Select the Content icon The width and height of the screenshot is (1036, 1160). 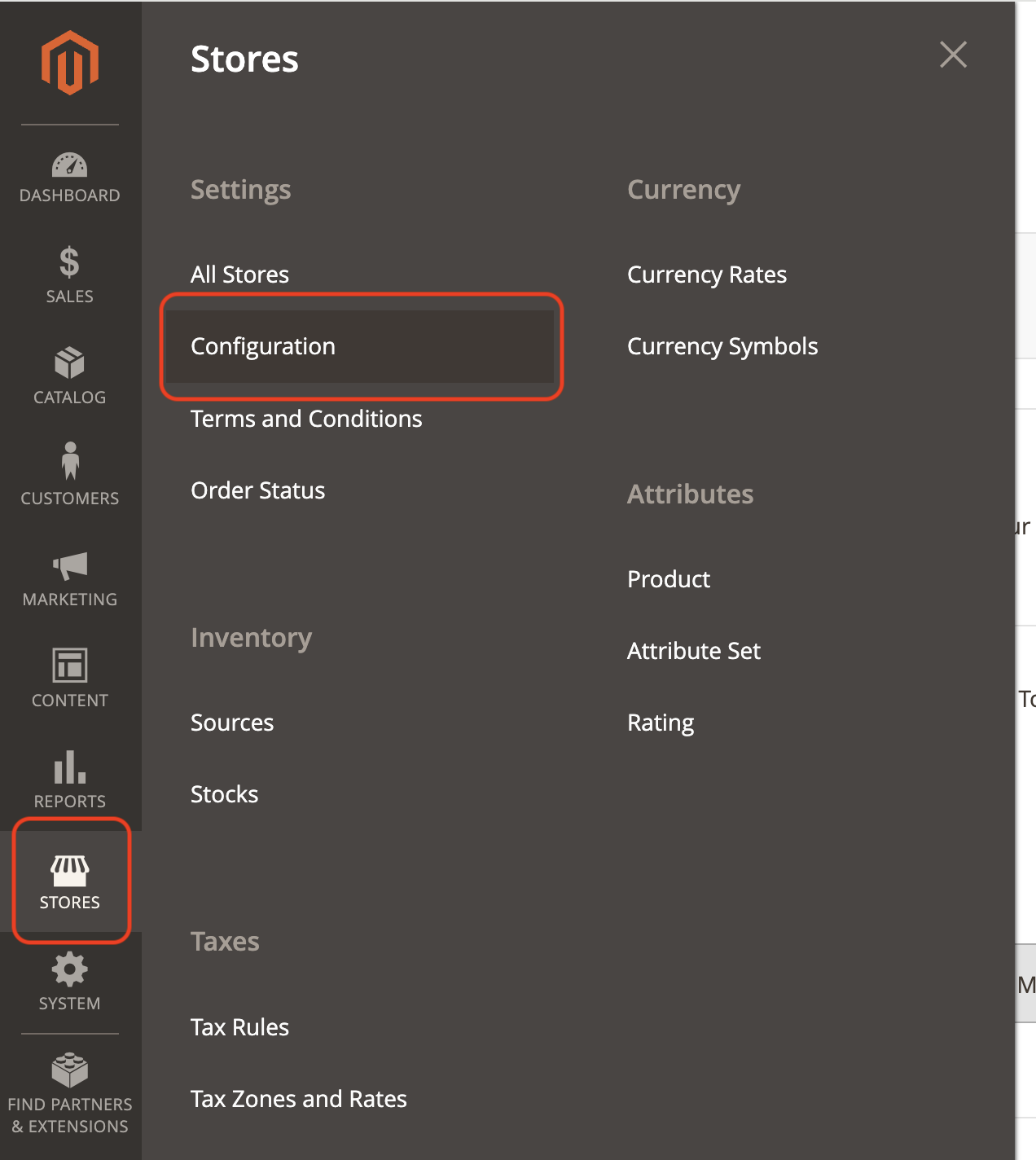[69, 679]
